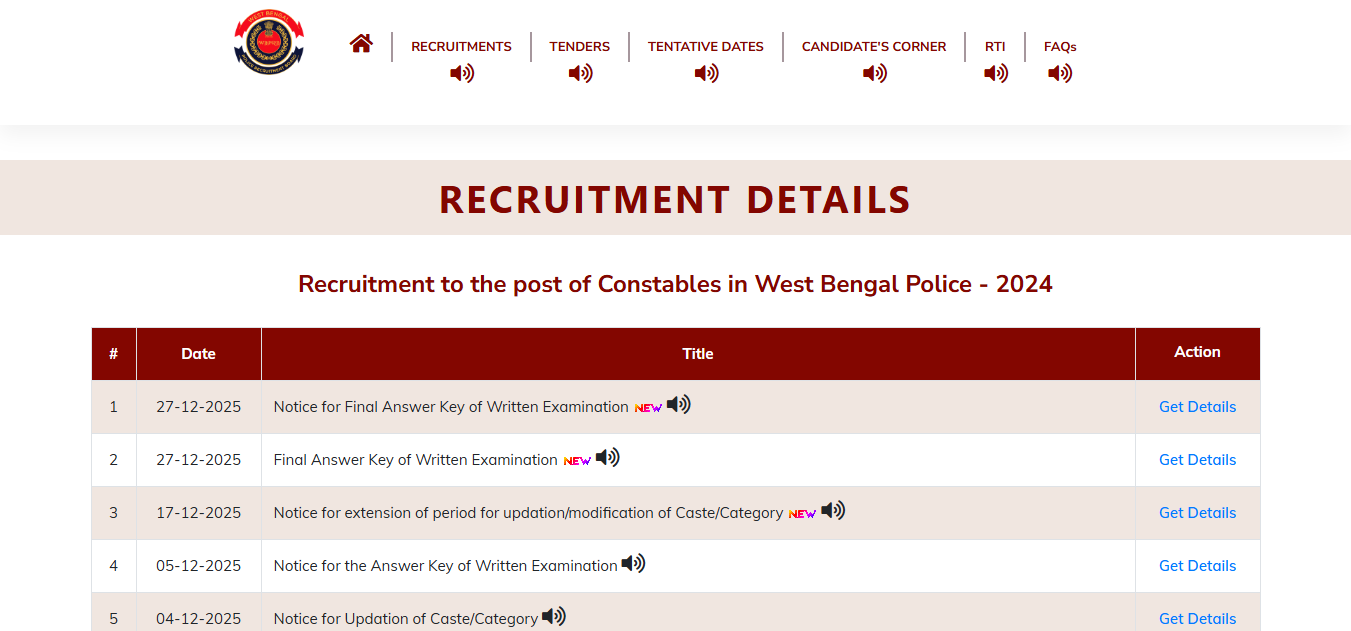Viewport: 1351px width, 631px height.
Task: Open the FAQs page
Action: 1060,46
